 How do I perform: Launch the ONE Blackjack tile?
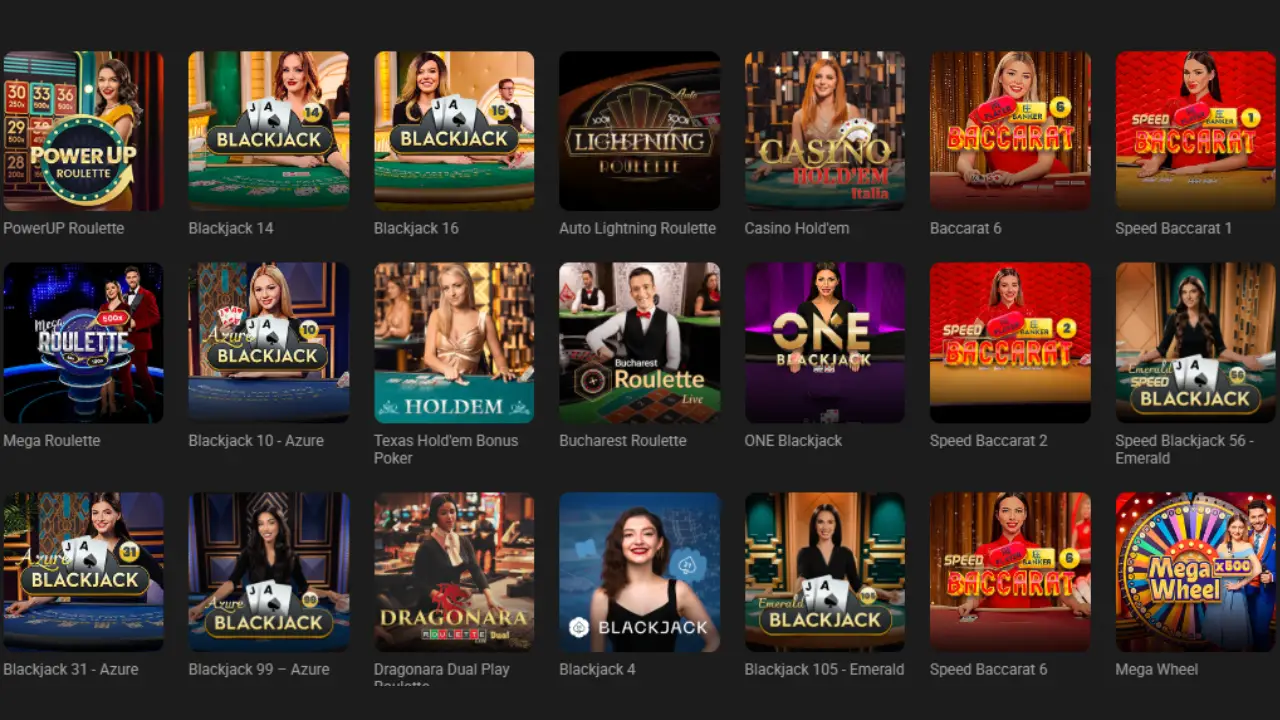point(825,343)
